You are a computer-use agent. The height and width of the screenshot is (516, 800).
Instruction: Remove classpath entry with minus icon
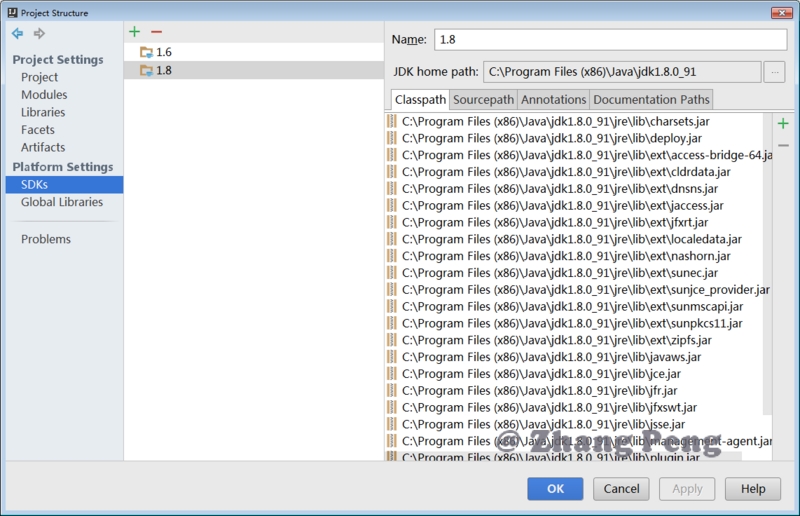pyautogui.click(x=783, y=145)
